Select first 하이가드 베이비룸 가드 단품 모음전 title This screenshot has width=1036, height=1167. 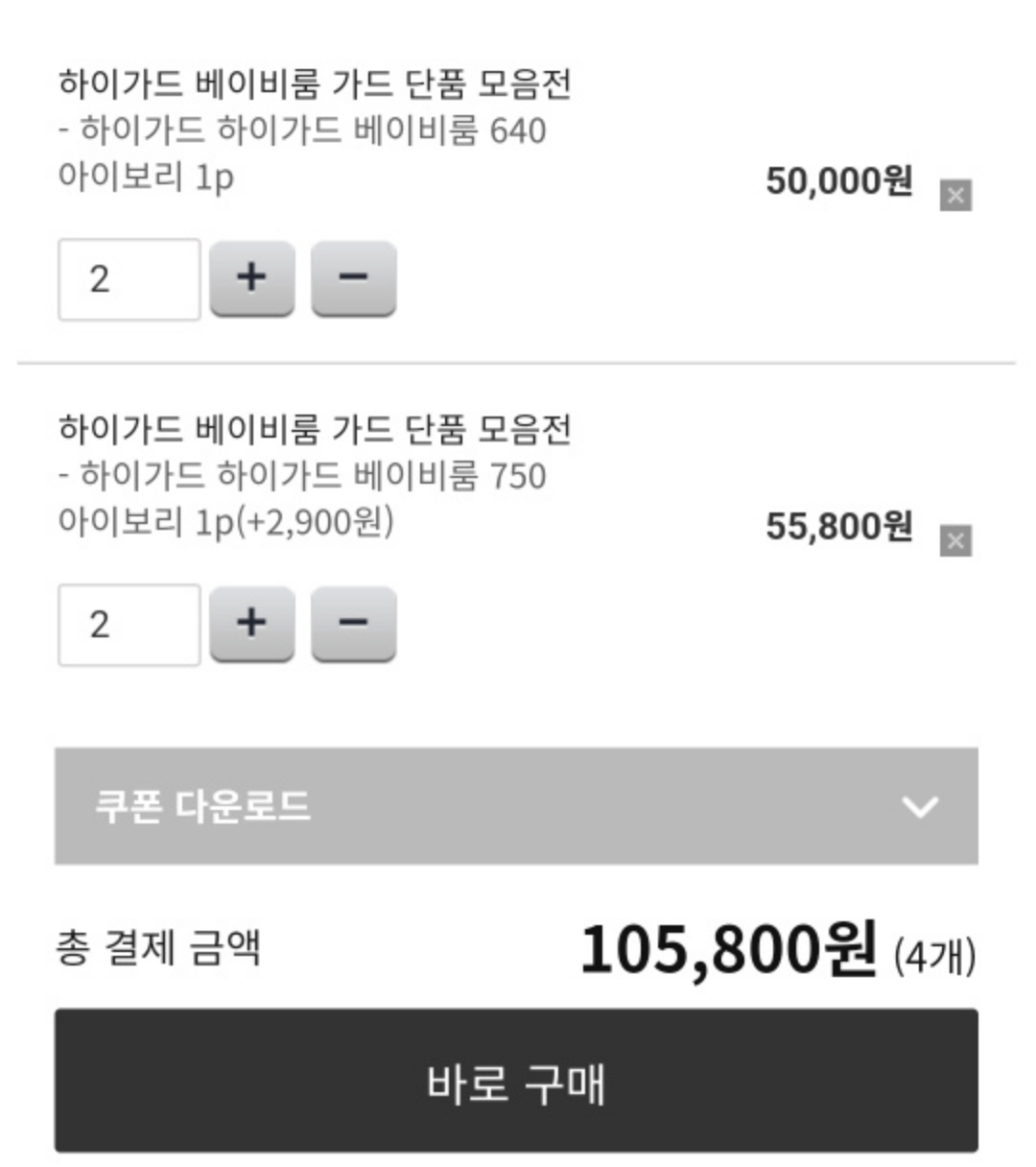[x=315, y=84]
